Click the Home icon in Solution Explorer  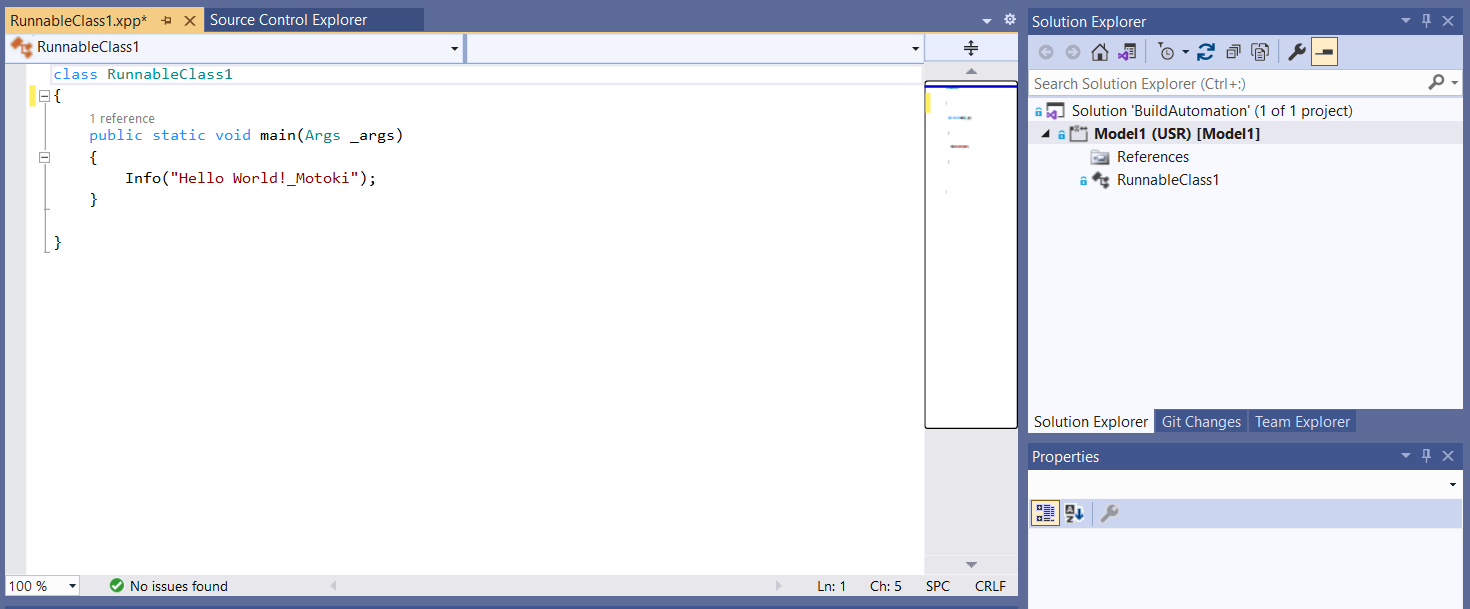(x=1099, y=52)
